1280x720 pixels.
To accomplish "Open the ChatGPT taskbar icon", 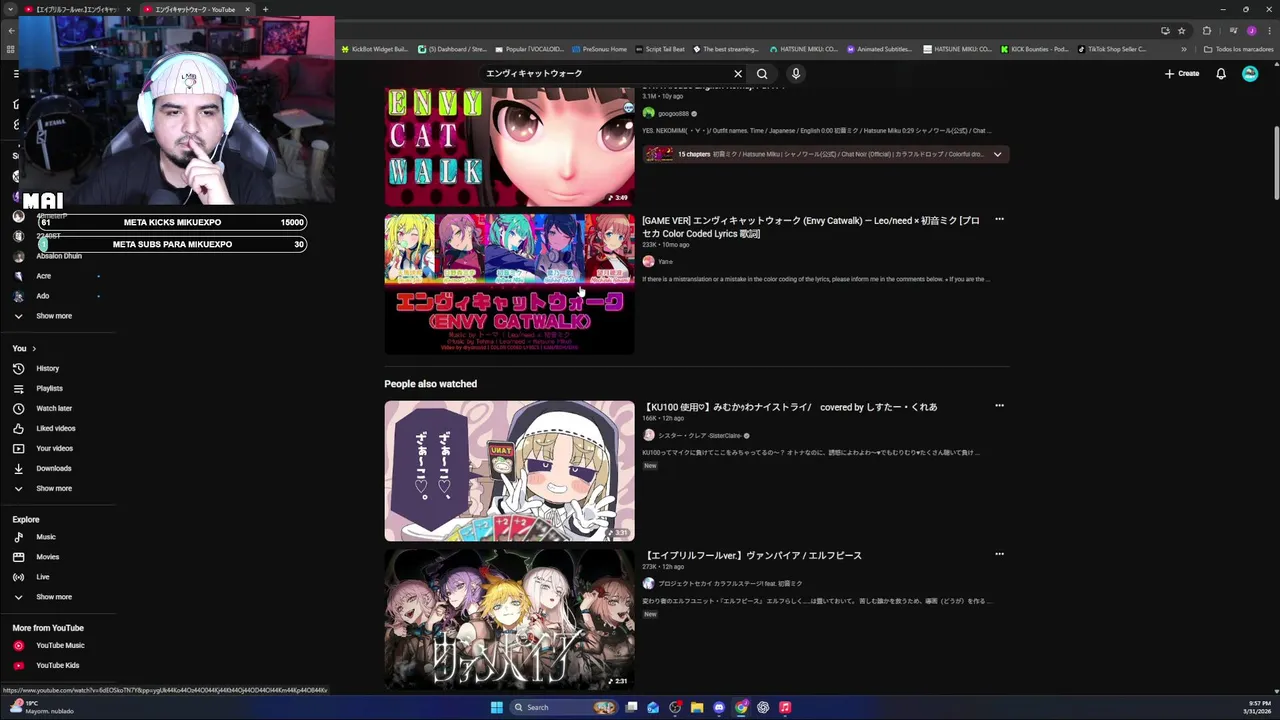I will pyautogui.click(x=763, y=707).
